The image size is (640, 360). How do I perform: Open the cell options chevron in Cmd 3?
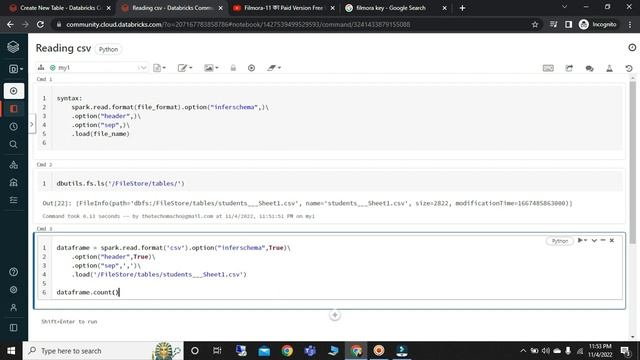pyautogui.click(x=594, y=240)
